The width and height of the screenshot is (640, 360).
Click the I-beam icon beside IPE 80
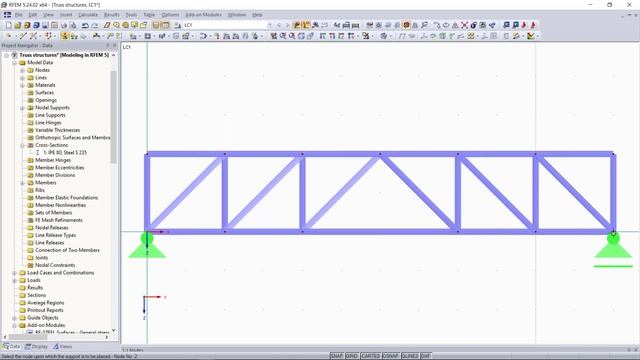[38, 153]
